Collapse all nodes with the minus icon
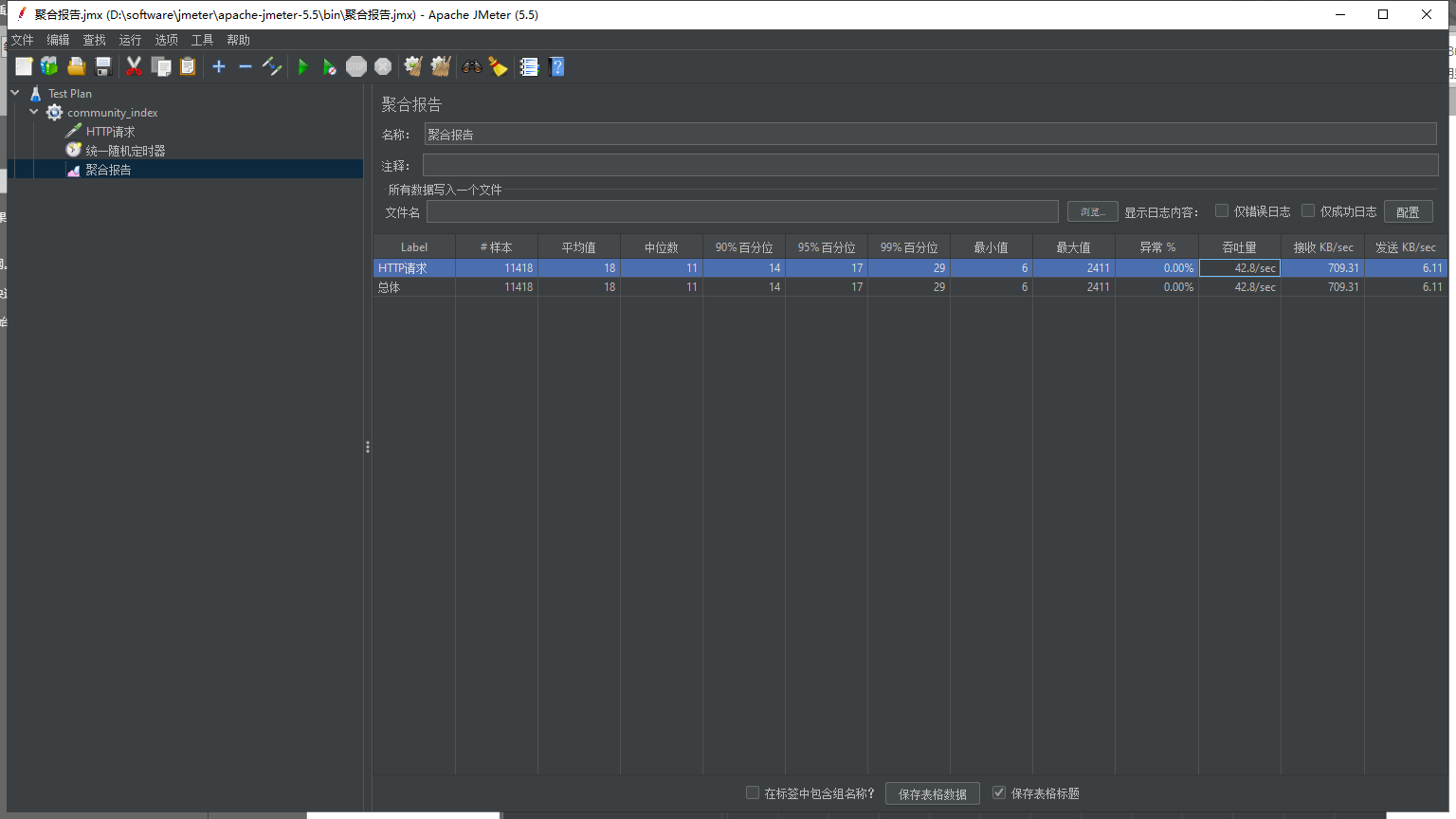 pos(246,66)
